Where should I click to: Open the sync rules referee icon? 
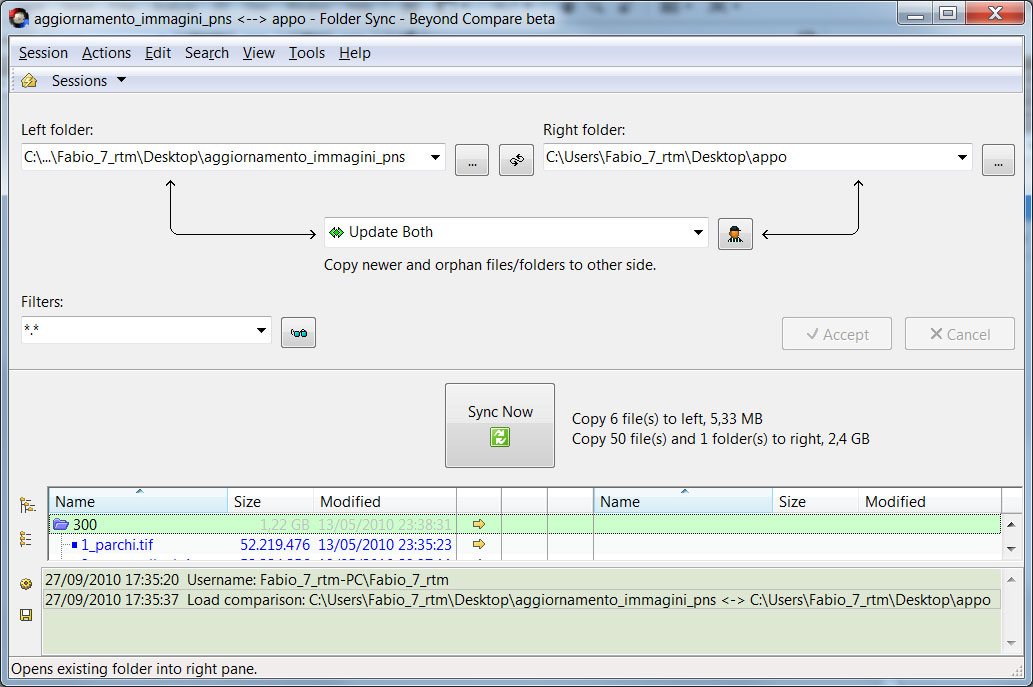(x=735, y=234)
